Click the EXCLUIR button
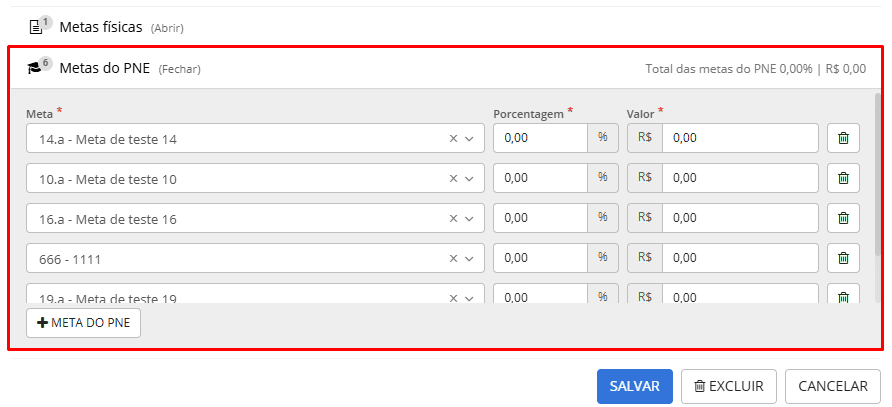Screen dimensions: 892x407 (729, 387)
